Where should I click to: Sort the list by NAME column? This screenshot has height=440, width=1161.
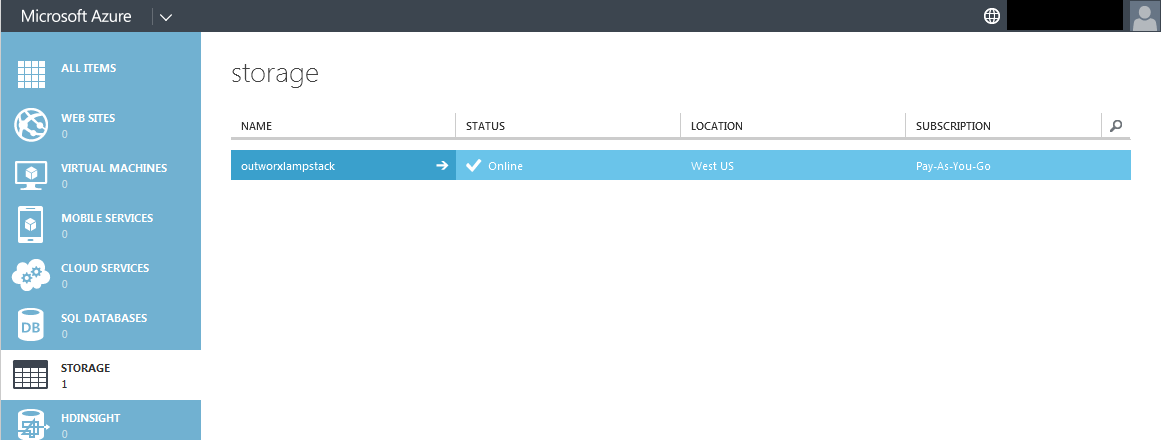[x=257, y=126]
